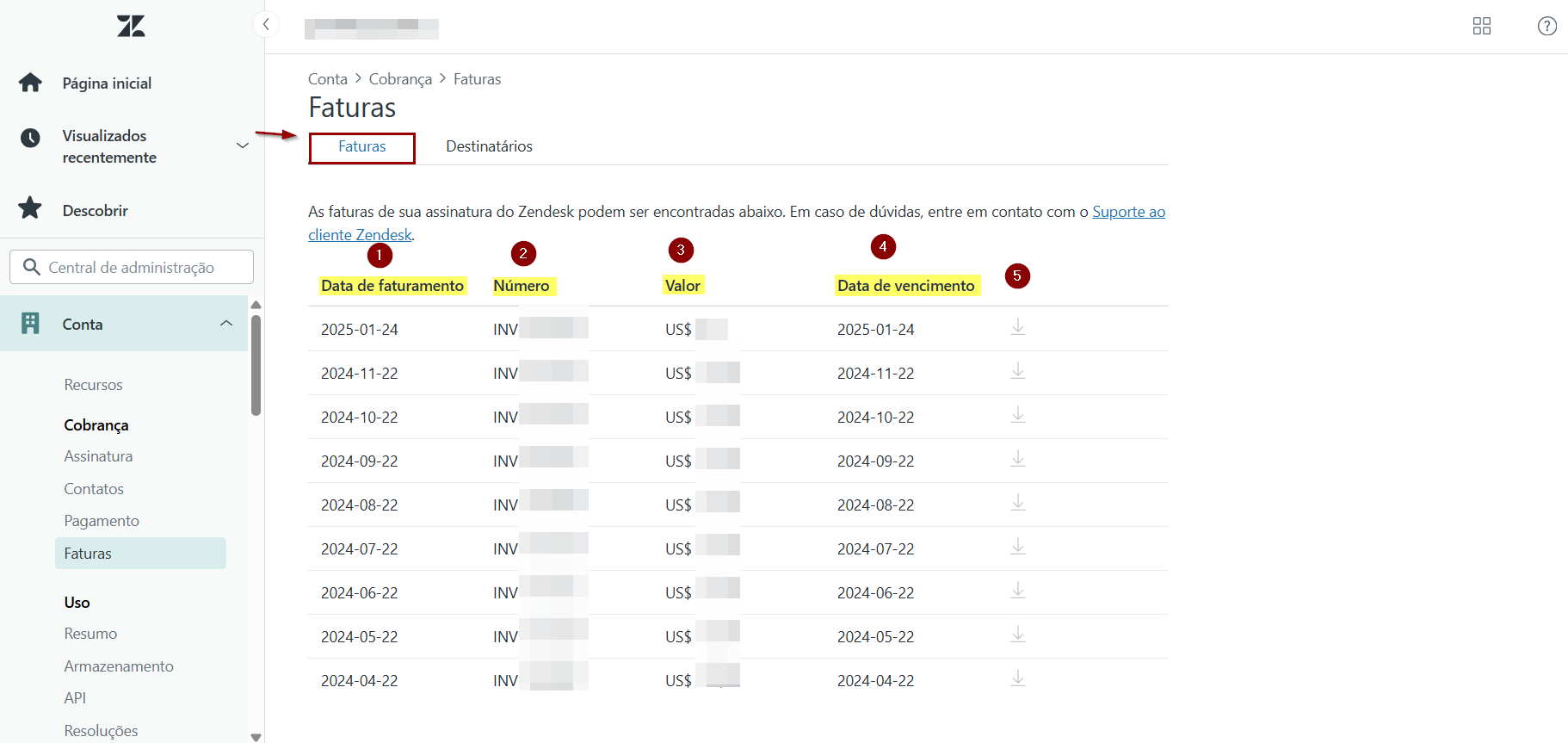
Task: Go to Cobrança in the breadcrumb
Action: pyautogui.click(x=400, y=79)
